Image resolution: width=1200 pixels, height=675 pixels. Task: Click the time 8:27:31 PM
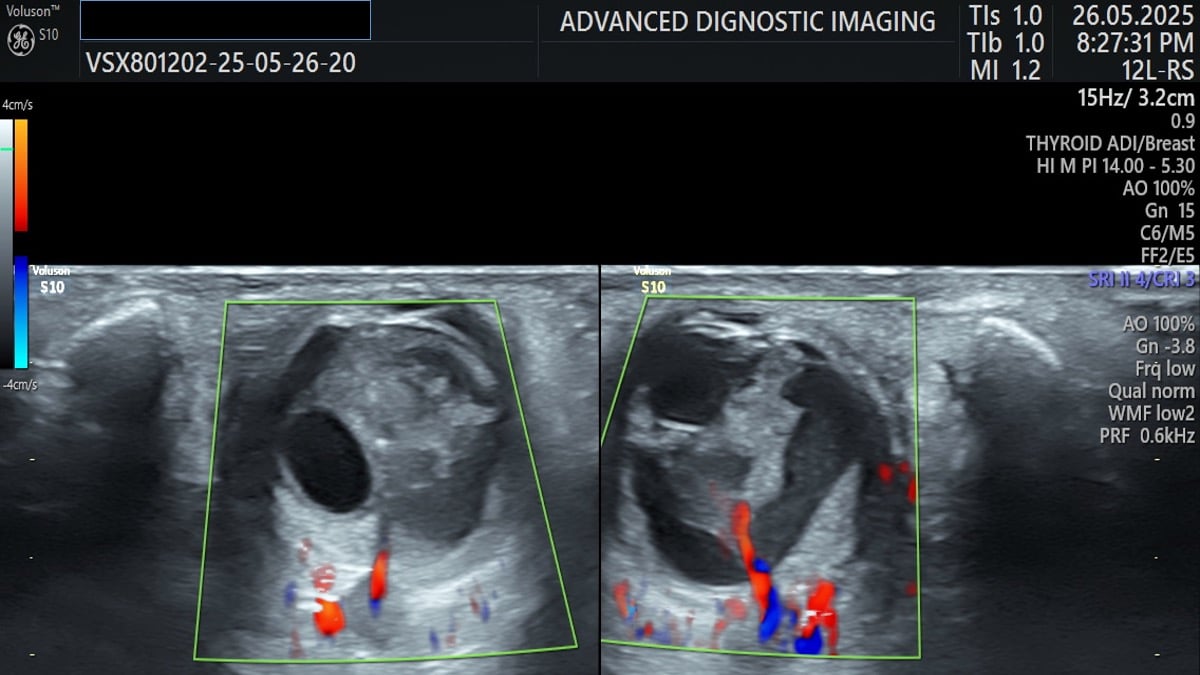tap(1133, 43)
